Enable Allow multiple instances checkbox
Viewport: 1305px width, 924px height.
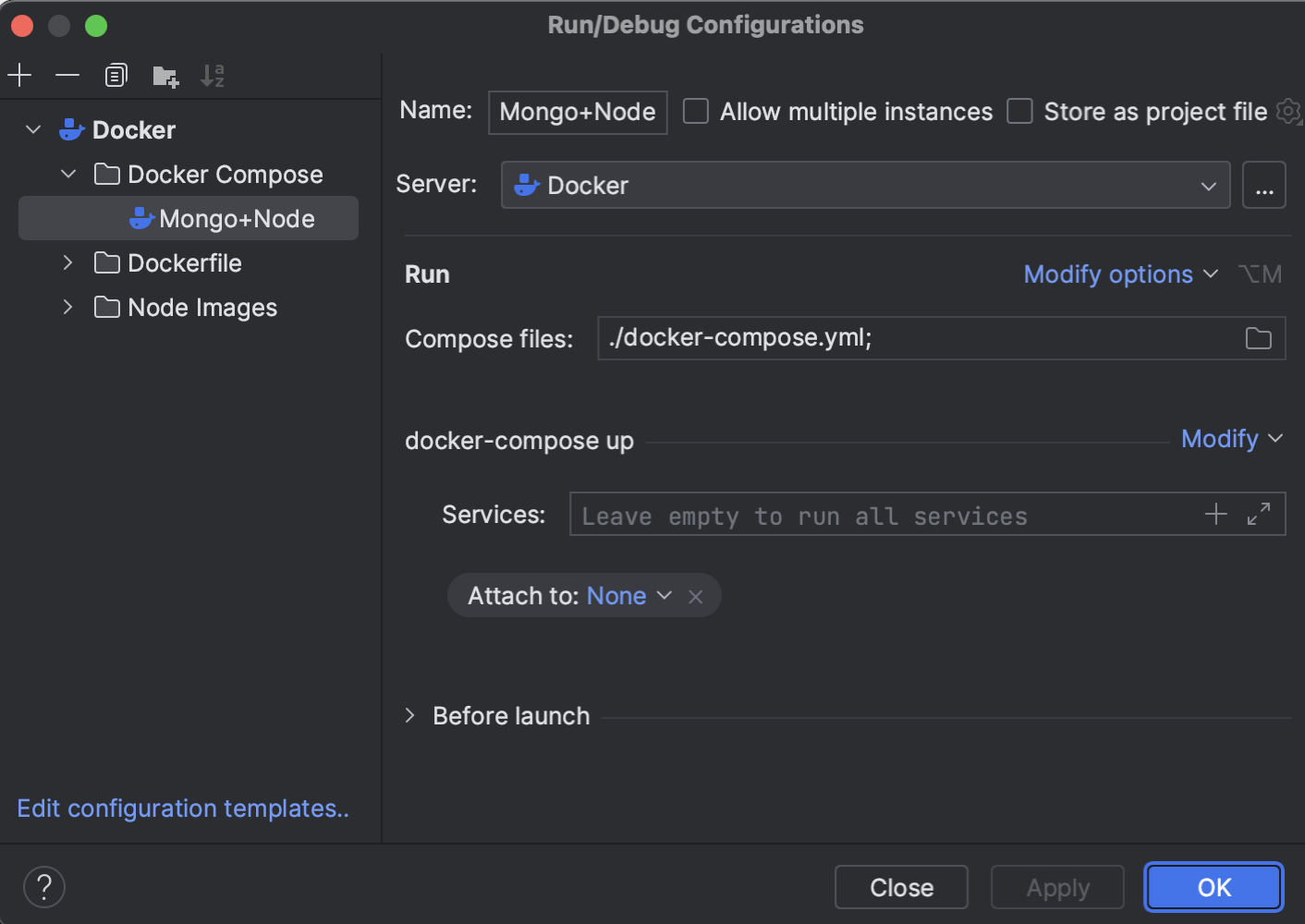click(x=696, y=112)
